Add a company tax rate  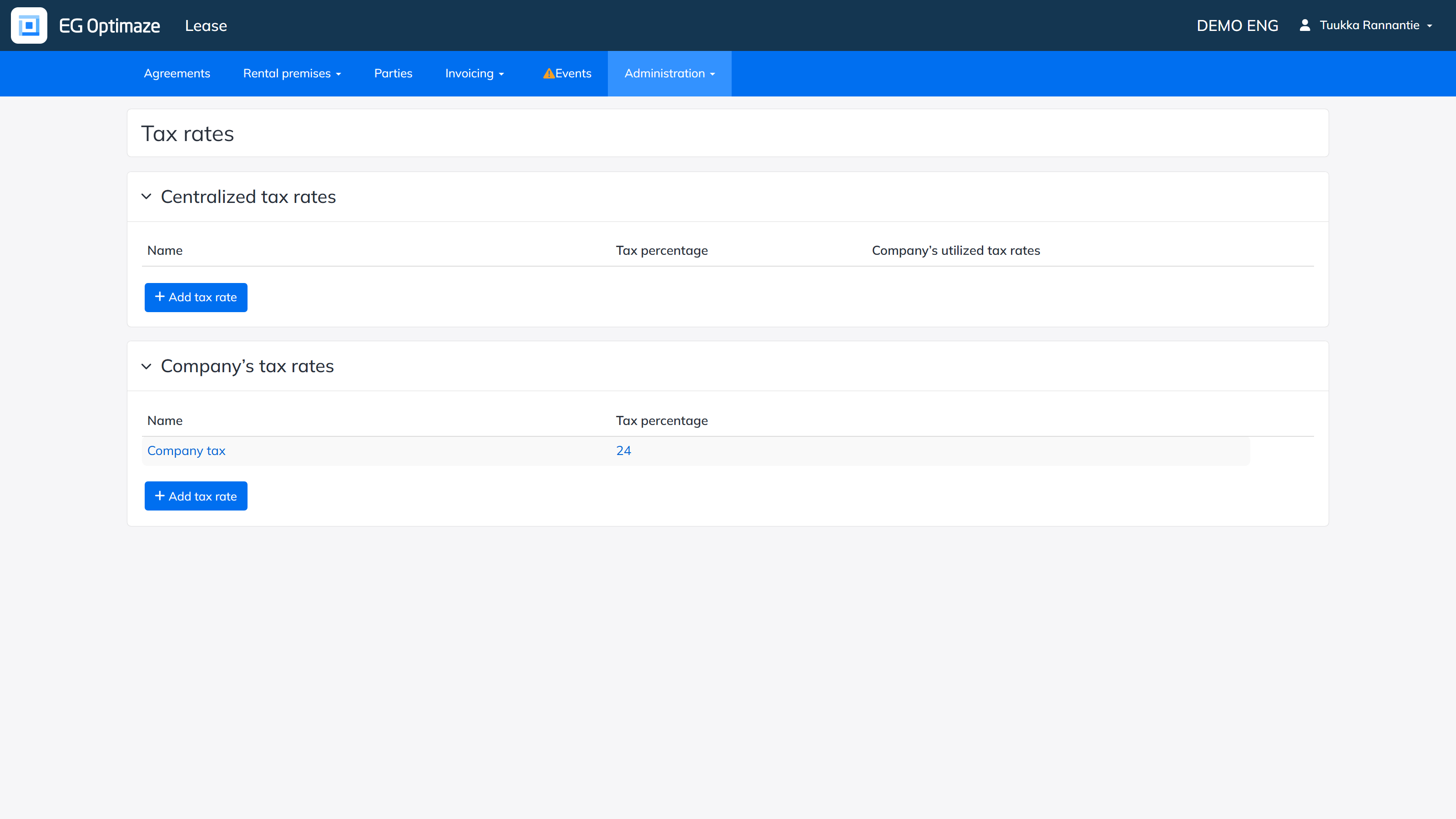pyautogui.click(x=196, y=496)
